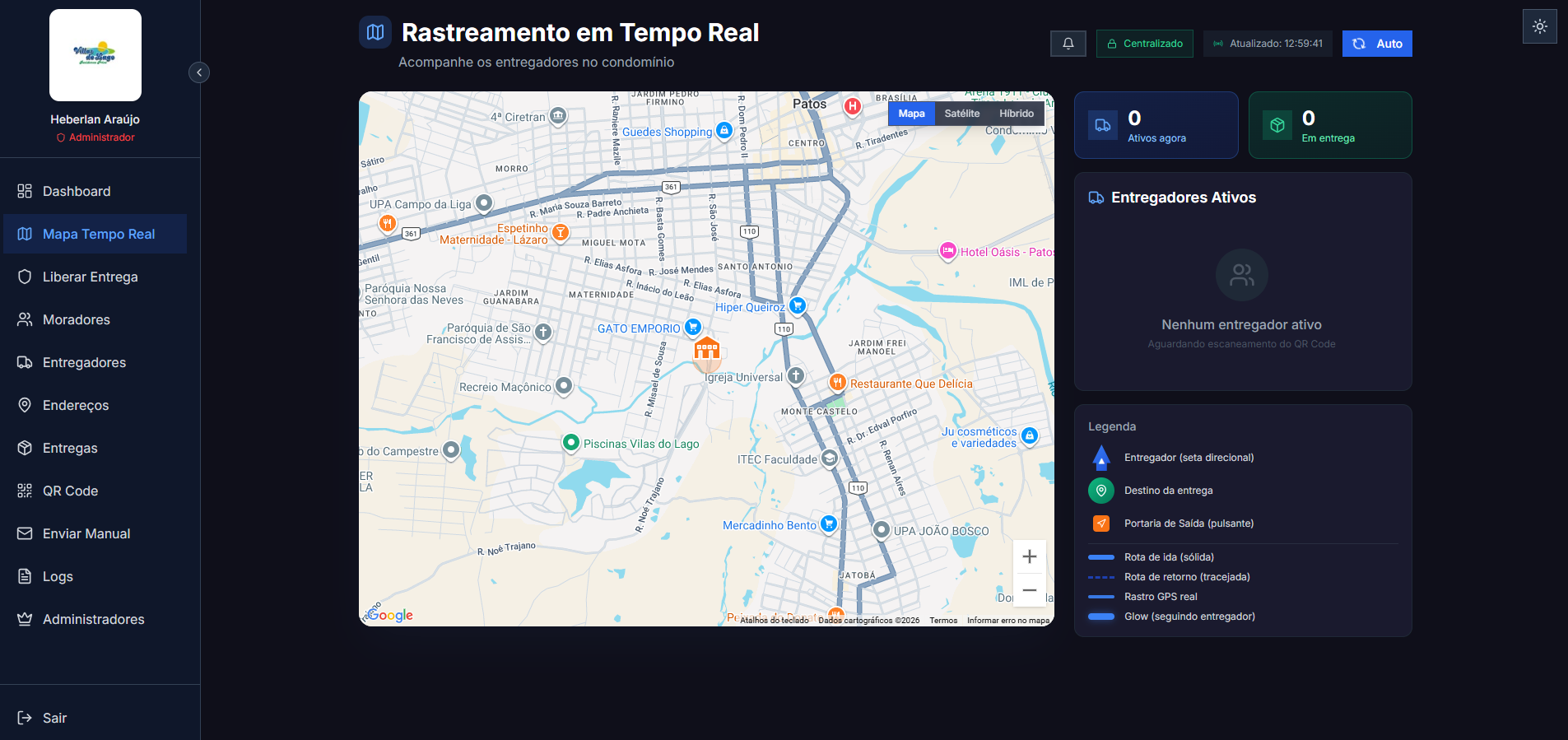Click the Rota de ida blue line swatch
The width and height of the screenshot is (1568, 740).
click(x=1101, y=557)
